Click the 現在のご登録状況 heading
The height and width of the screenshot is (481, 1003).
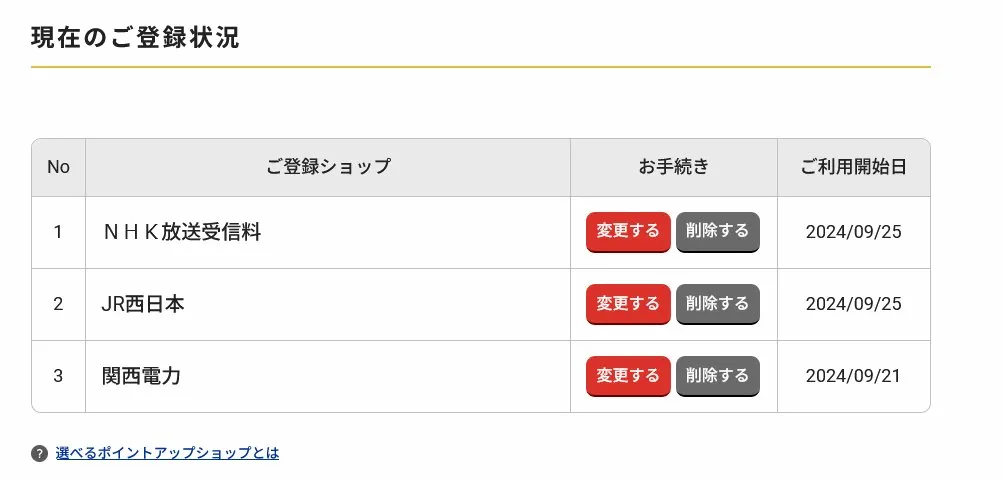point(135,38)
